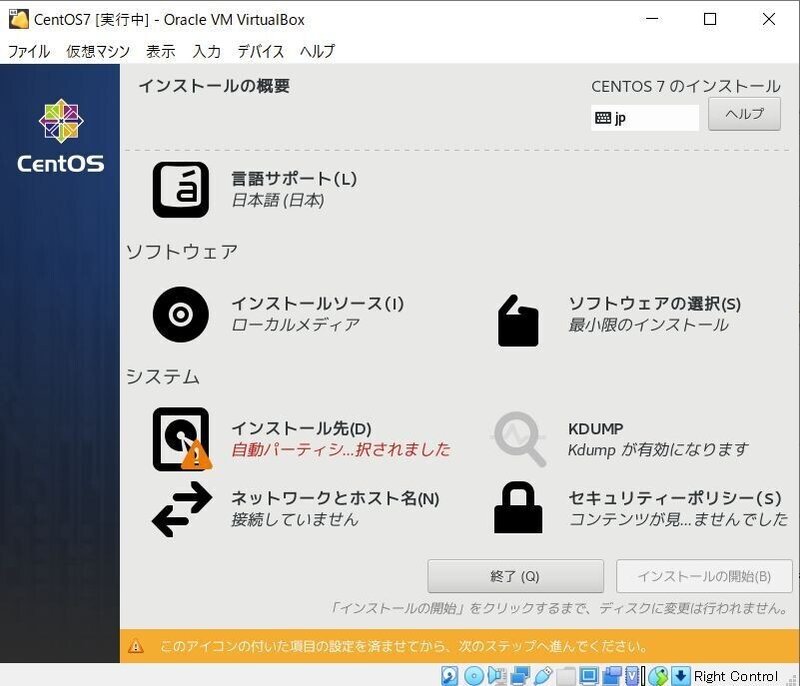The height and width of the screenshot is (686, 800).
Task: Click ローカルメディア text
Action: pos(296,324)
